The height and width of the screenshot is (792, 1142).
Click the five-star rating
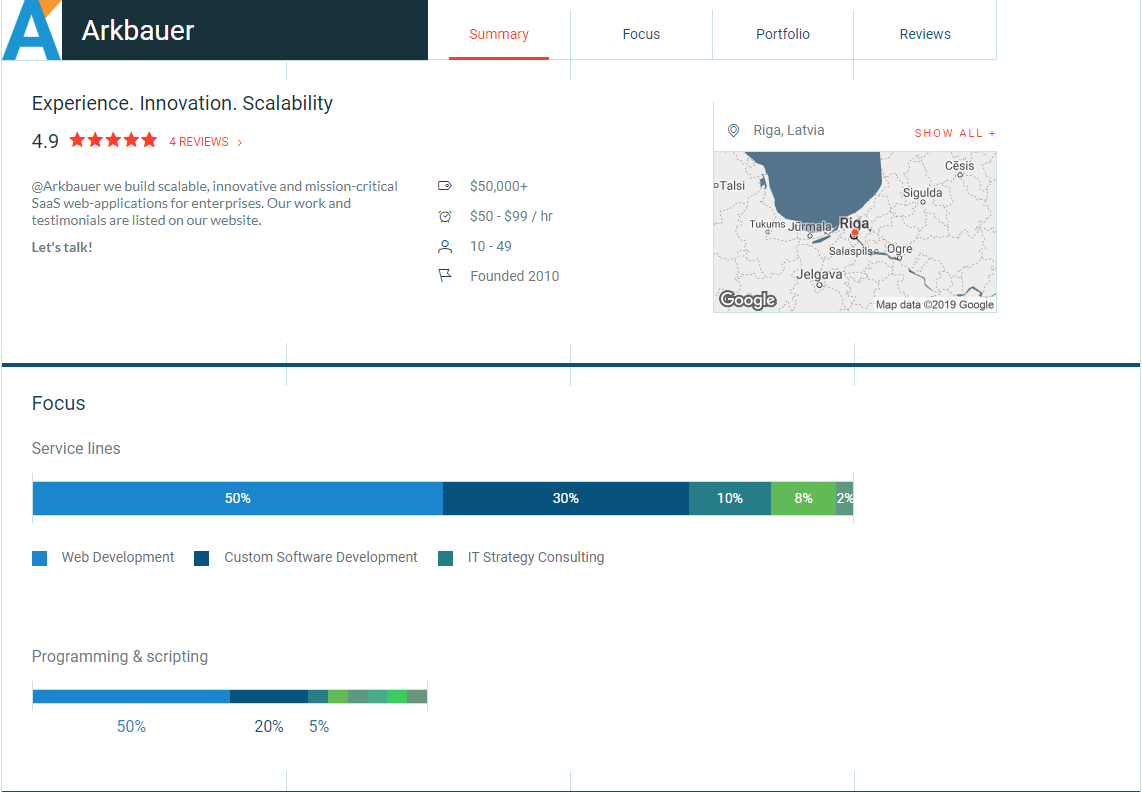113,140
